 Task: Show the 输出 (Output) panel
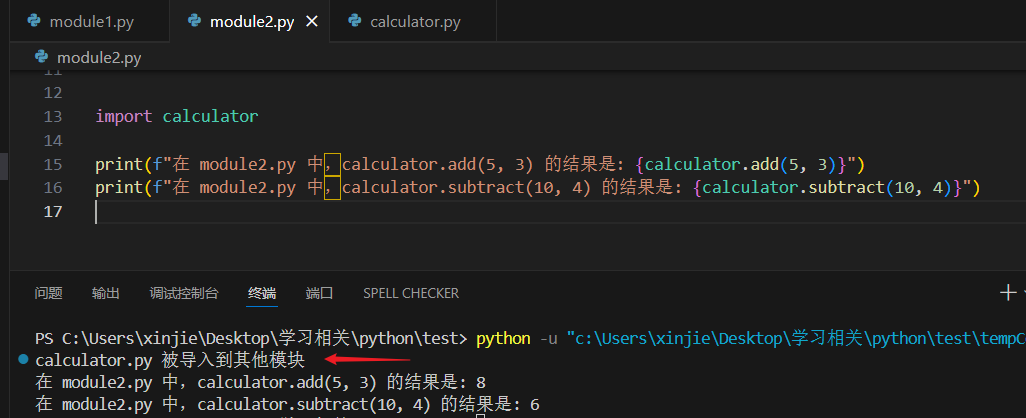[105, 293]
